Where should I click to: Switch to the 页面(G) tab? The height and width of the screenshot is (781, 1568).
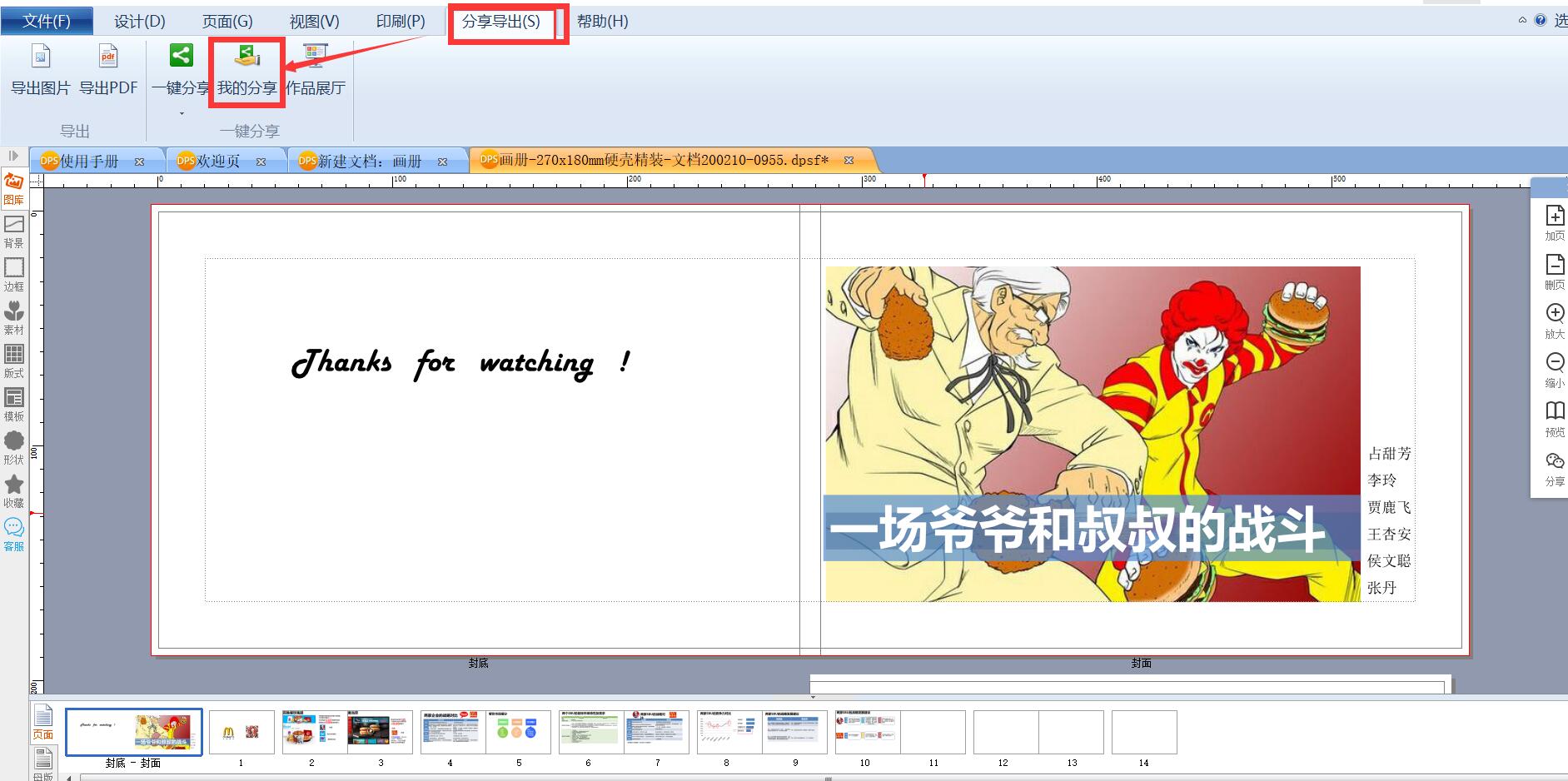[x=227, y=22]
